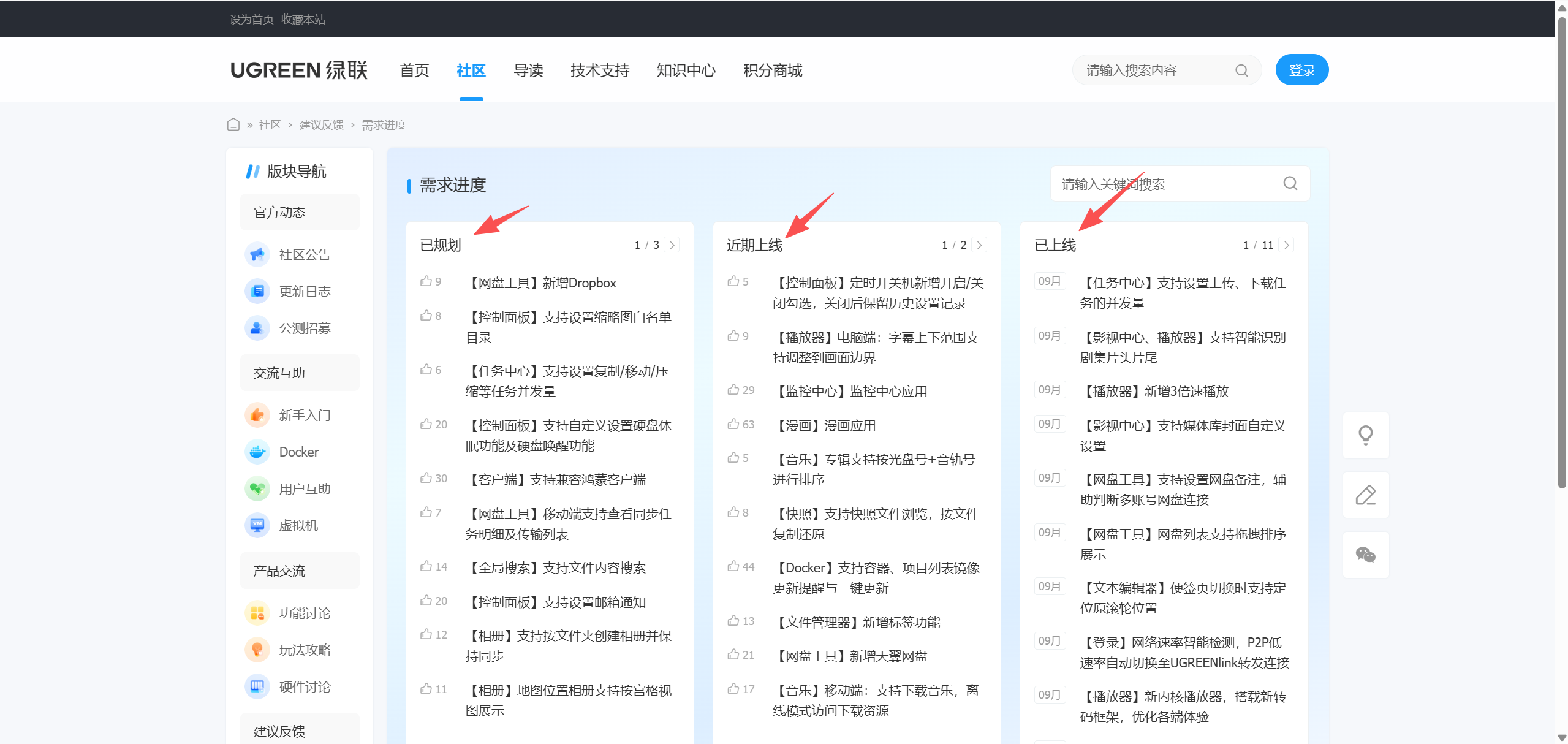Like the 漫画应用 request

733,424
